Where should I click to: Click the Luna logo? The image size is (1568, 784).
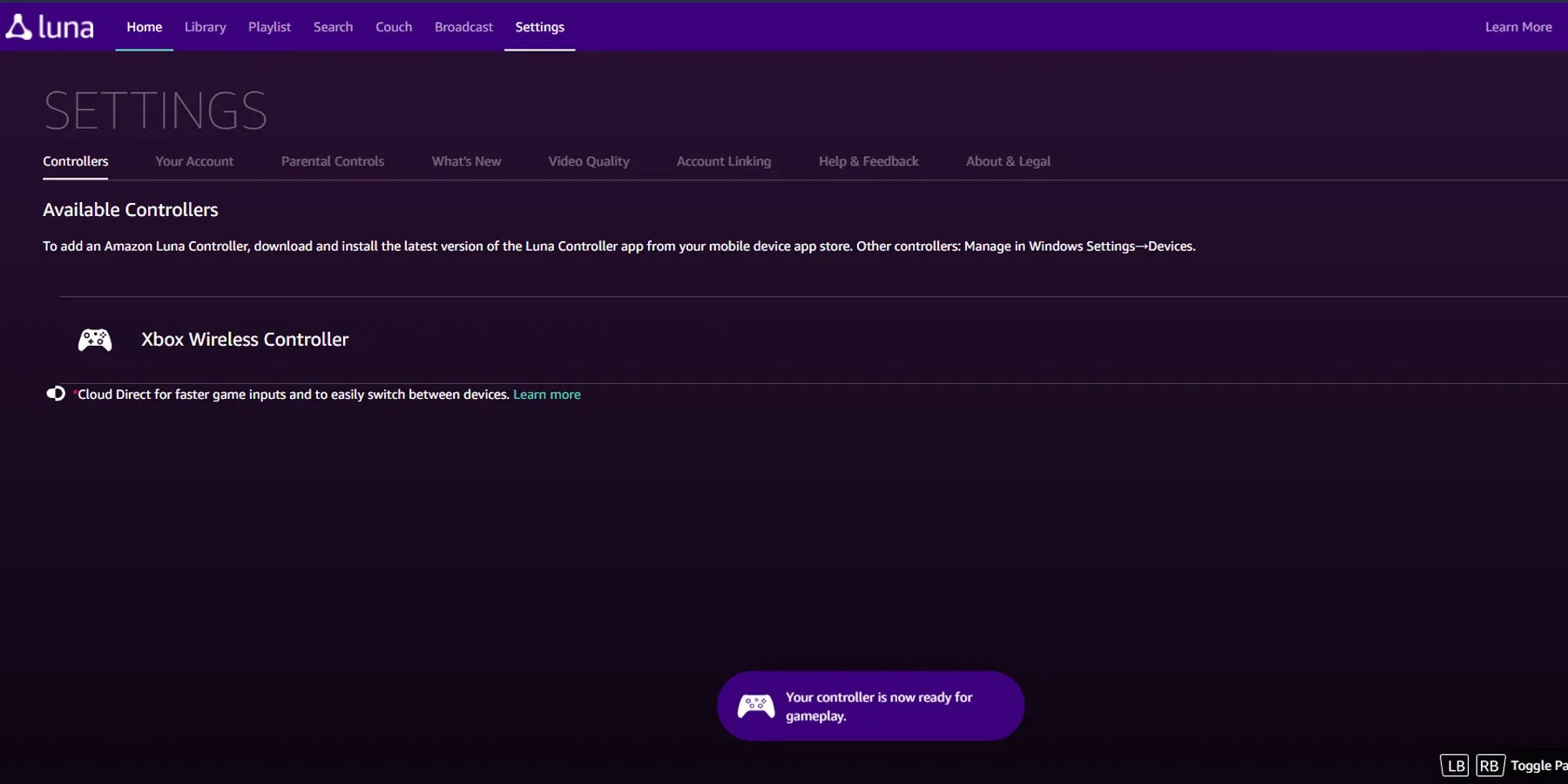point(50,27)
